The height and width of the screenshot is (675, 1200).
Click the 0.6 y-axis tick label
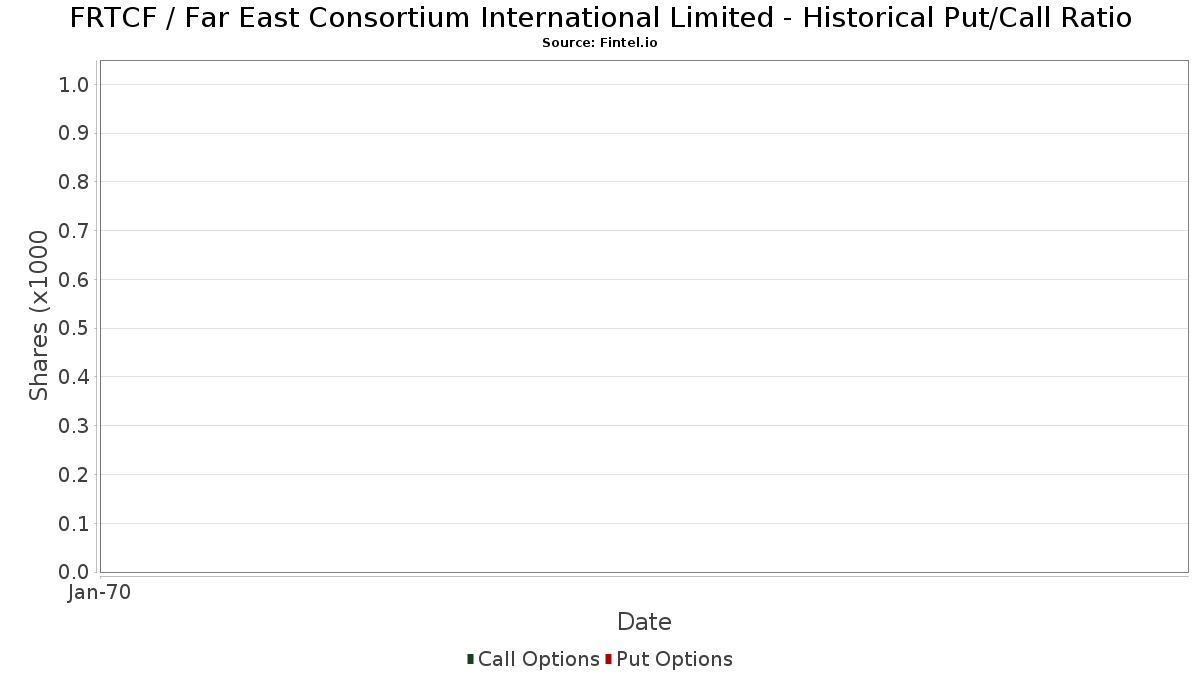click(x=74, y=280)
